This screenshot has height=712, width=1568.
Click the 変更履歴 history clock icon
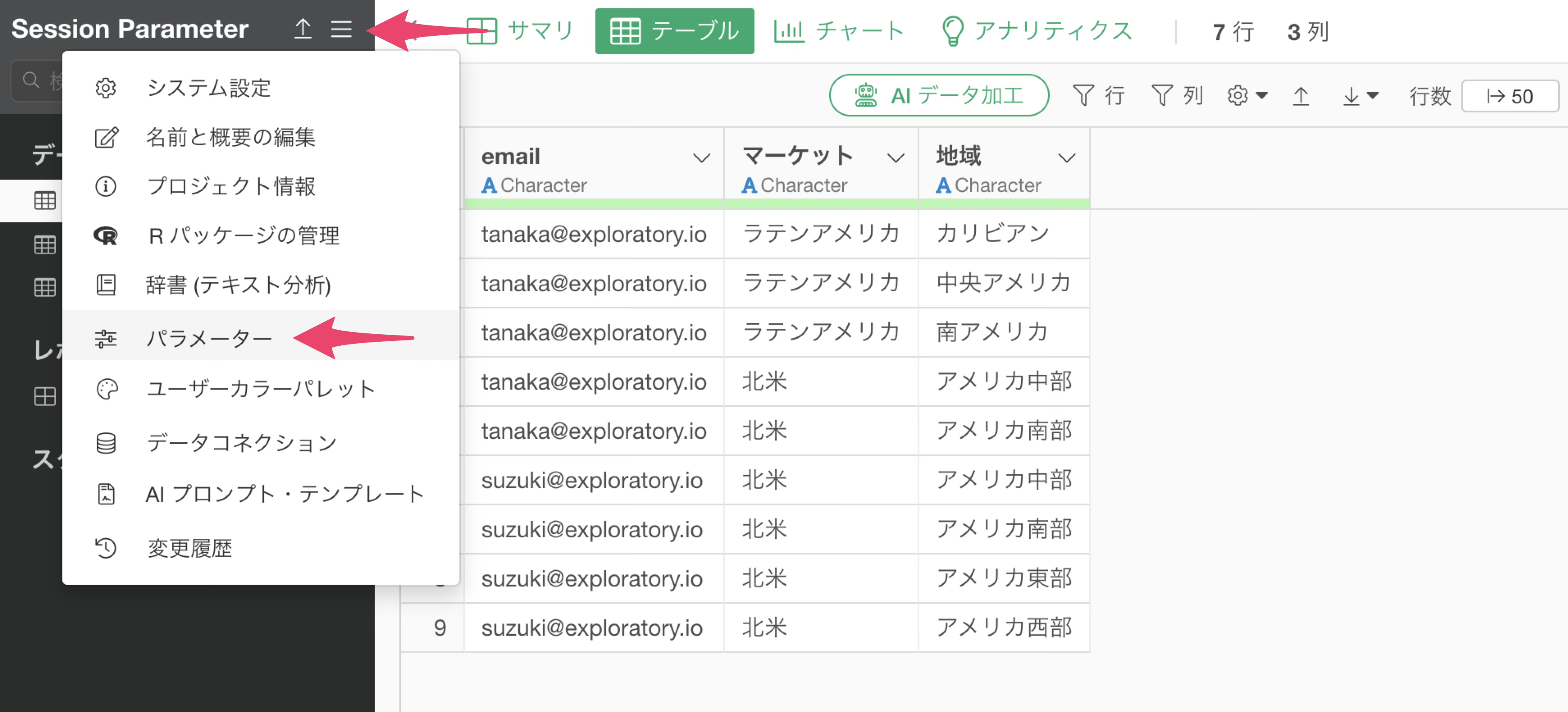point(106,548)
